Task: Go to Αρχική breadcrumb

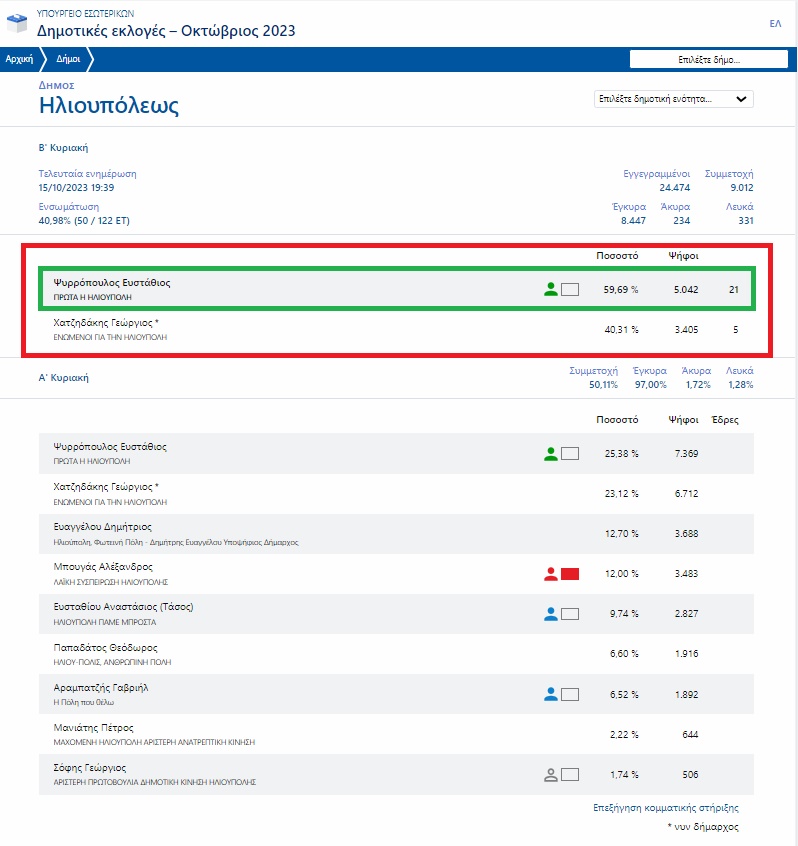Action: [x=19, y=59]
